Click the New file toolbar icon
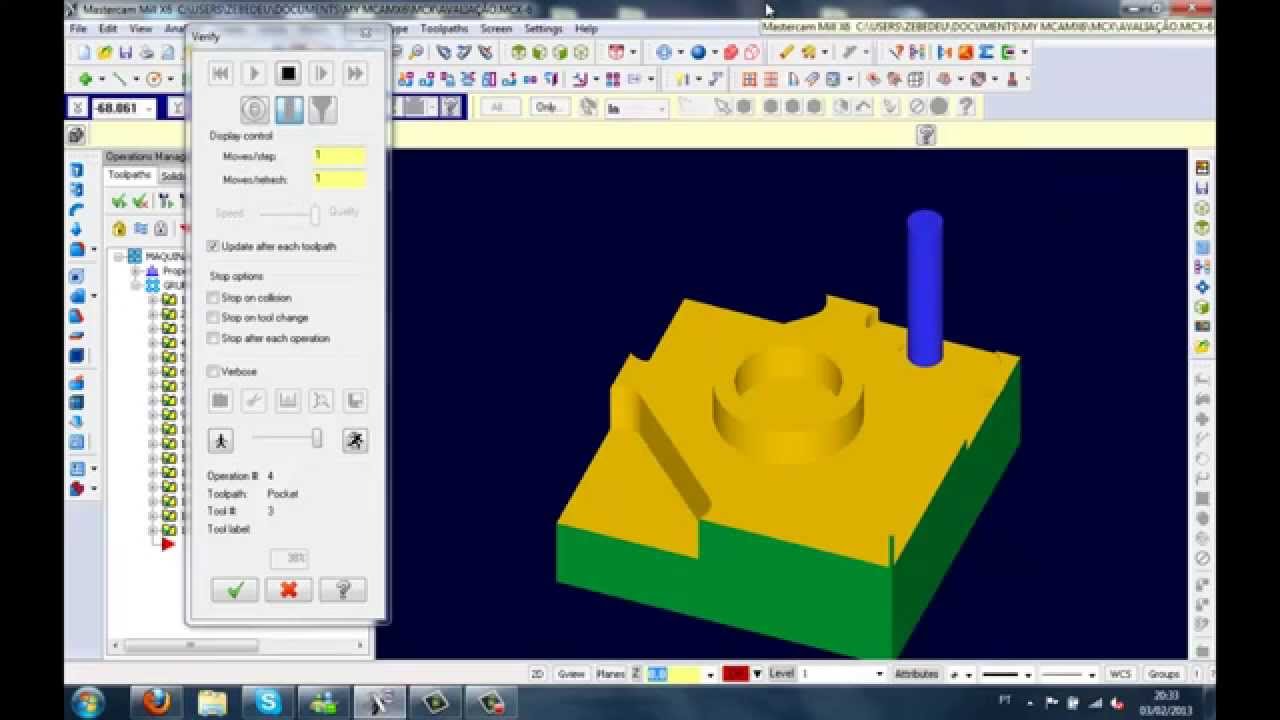The width and height of the screenshot is (1280, 720). tap(84, 53)
